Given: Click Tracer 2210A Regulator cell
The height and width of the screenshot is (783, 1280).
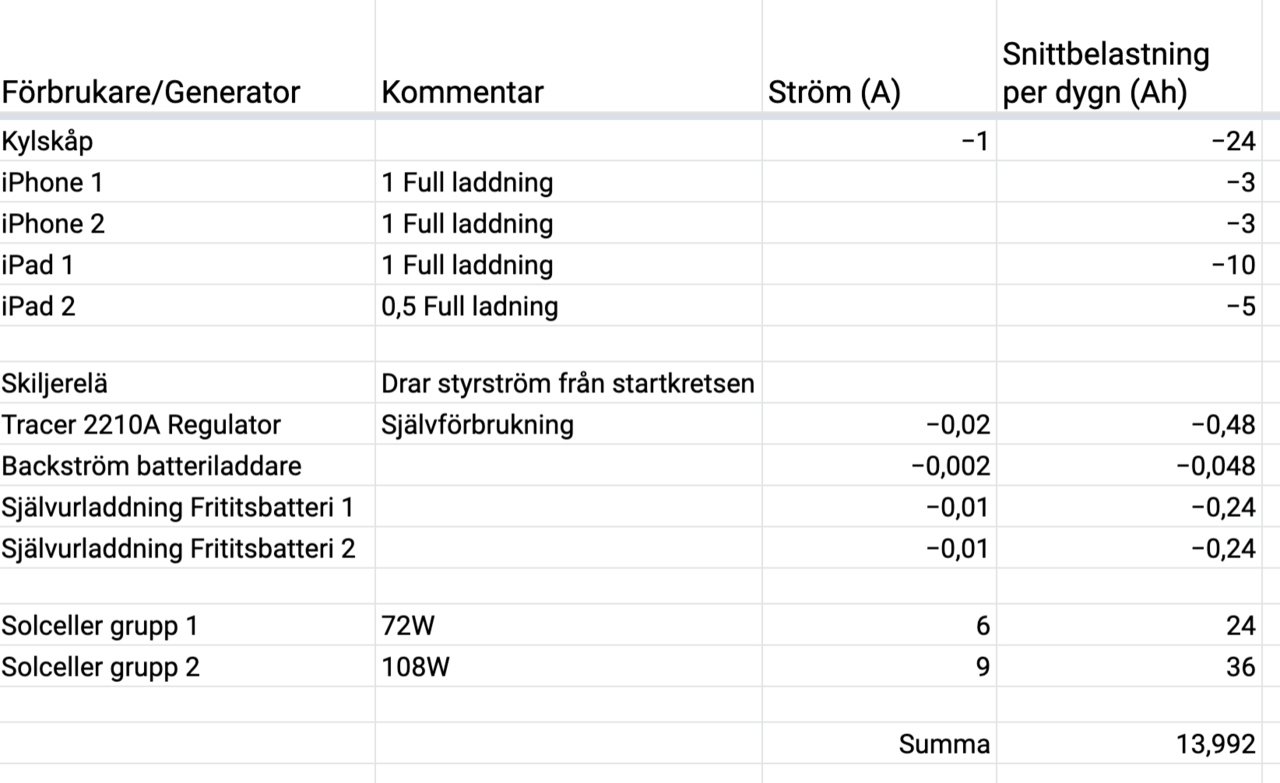Looking at the screenshot, I should 187,424.
